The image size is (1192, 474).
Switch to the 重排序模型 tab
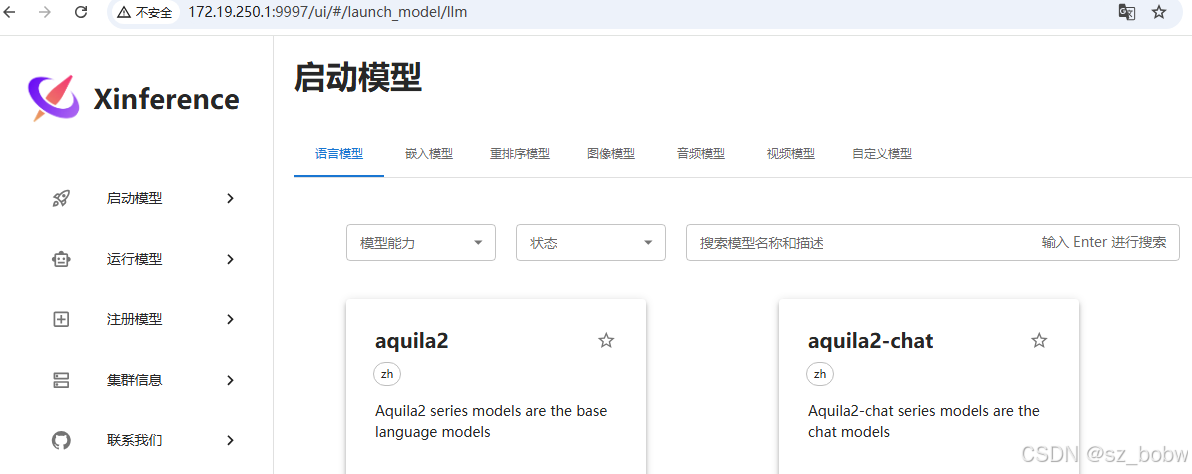[520, 154]
